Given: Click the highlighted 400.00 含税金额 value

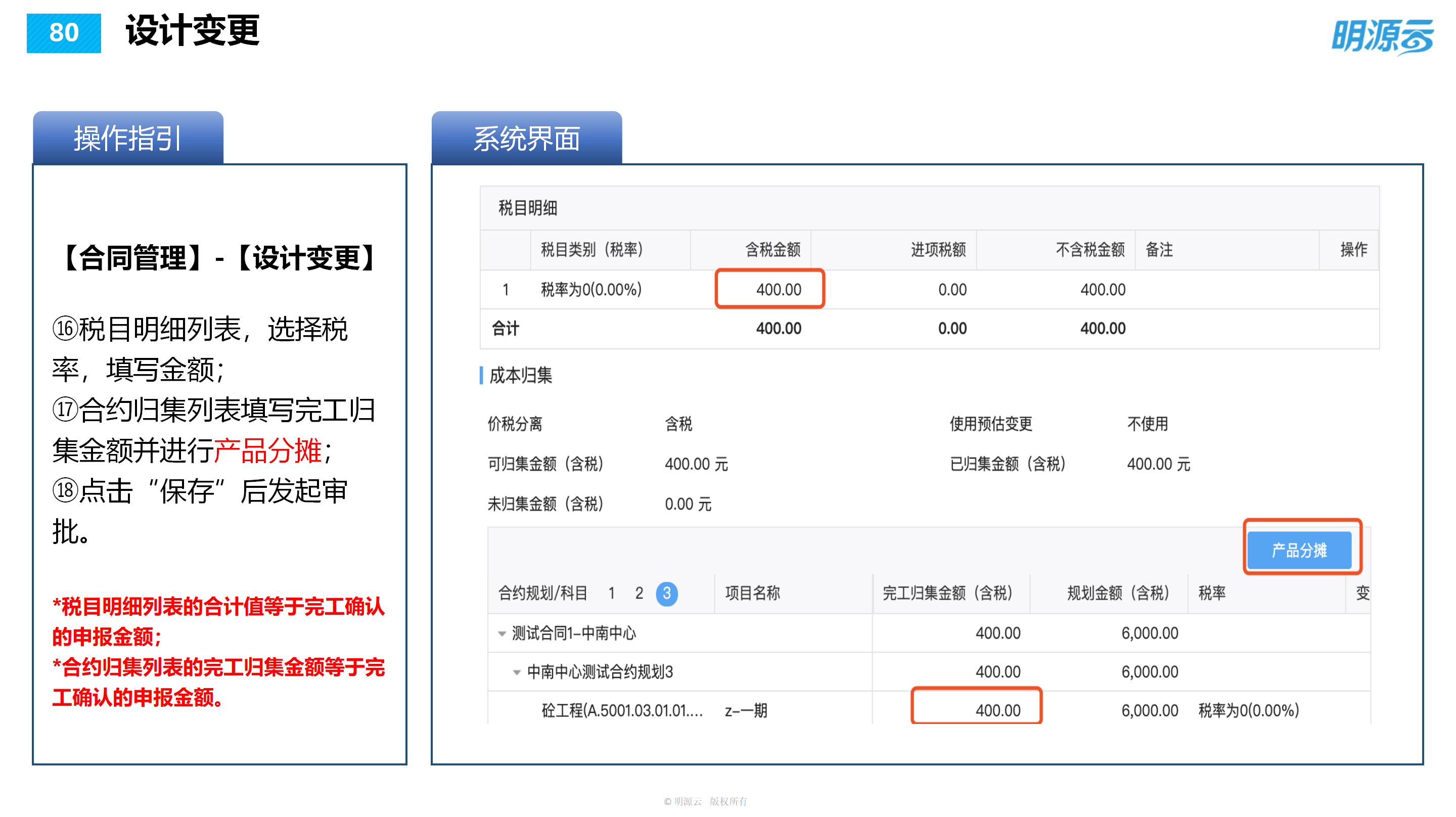Looking at the screenshot, I should pyautogui.click(x=780, y=290).
